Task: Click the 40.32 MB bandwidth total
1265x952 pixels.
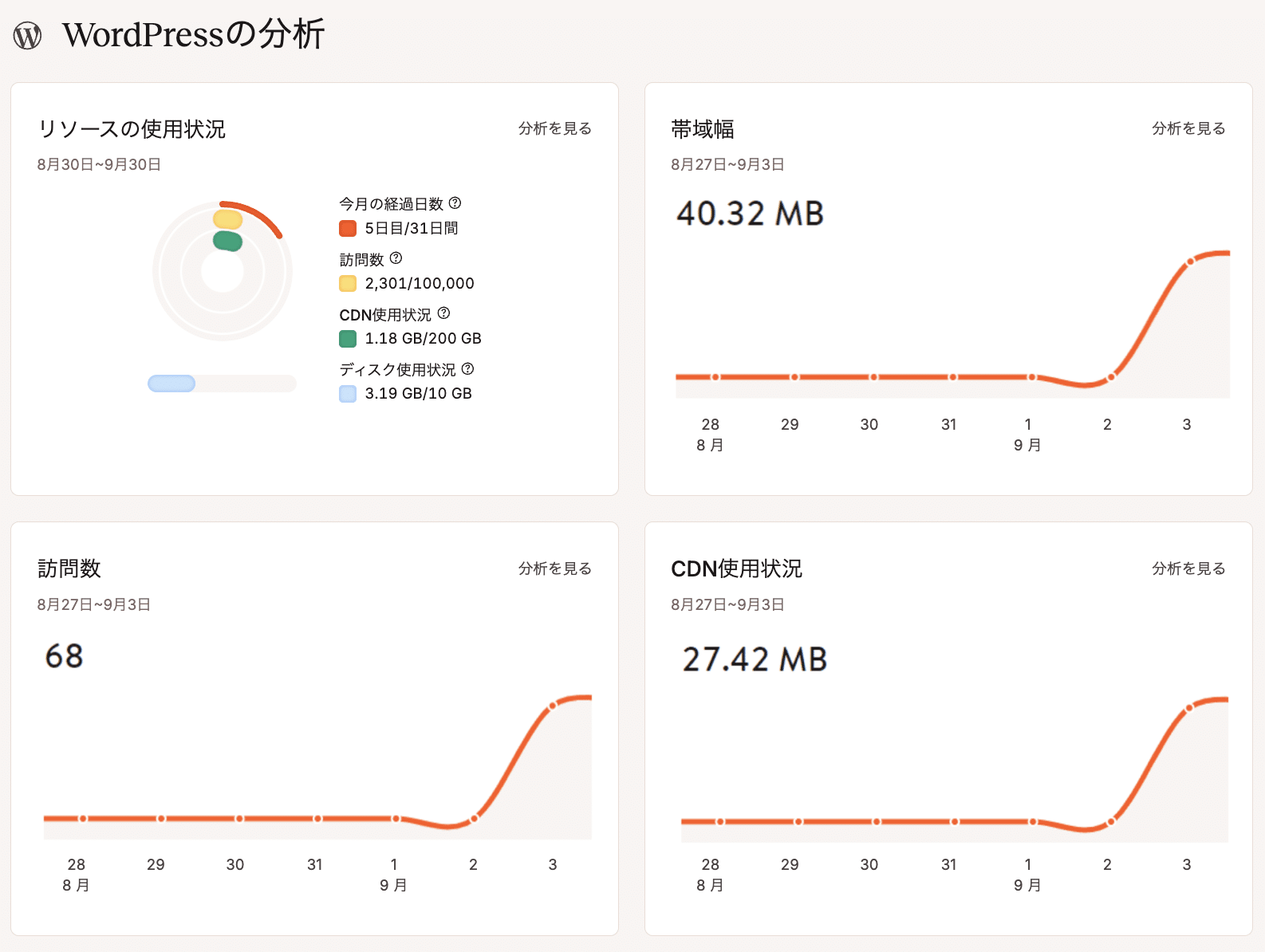Action: [x=750, y=214]
